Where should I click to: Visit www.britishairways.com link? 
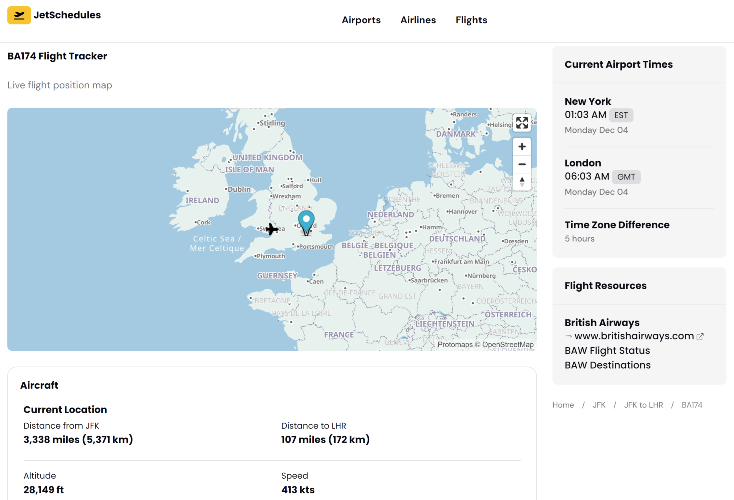click(x=634, y=336)
